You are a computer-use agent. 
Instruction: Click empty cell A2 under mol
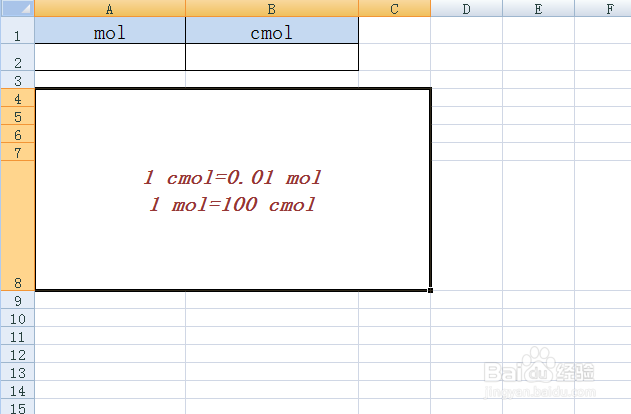pos(110,57)
